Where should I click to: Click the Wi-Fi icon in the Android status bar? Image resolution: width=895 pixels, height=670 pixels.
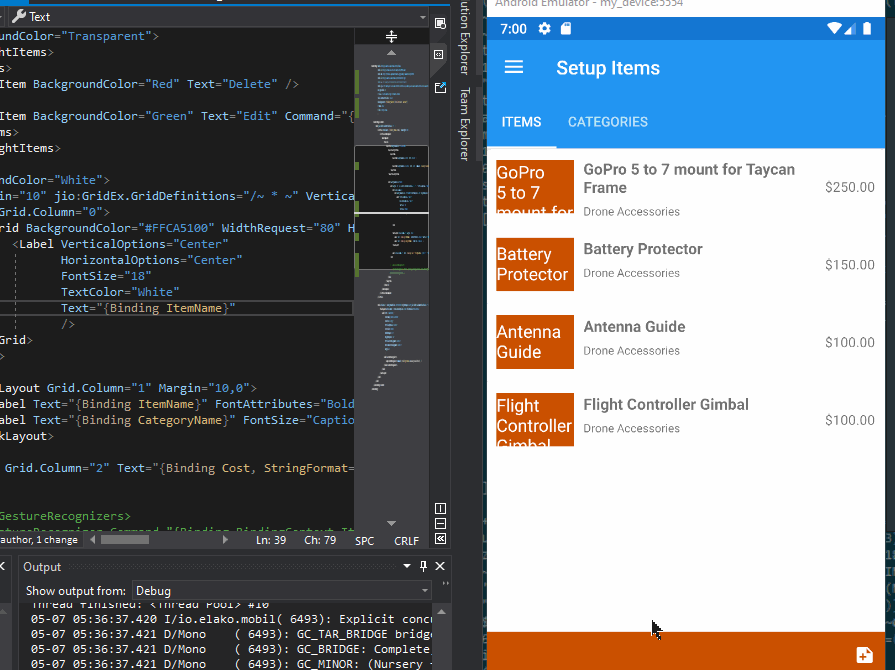click(x=833, y=29)
